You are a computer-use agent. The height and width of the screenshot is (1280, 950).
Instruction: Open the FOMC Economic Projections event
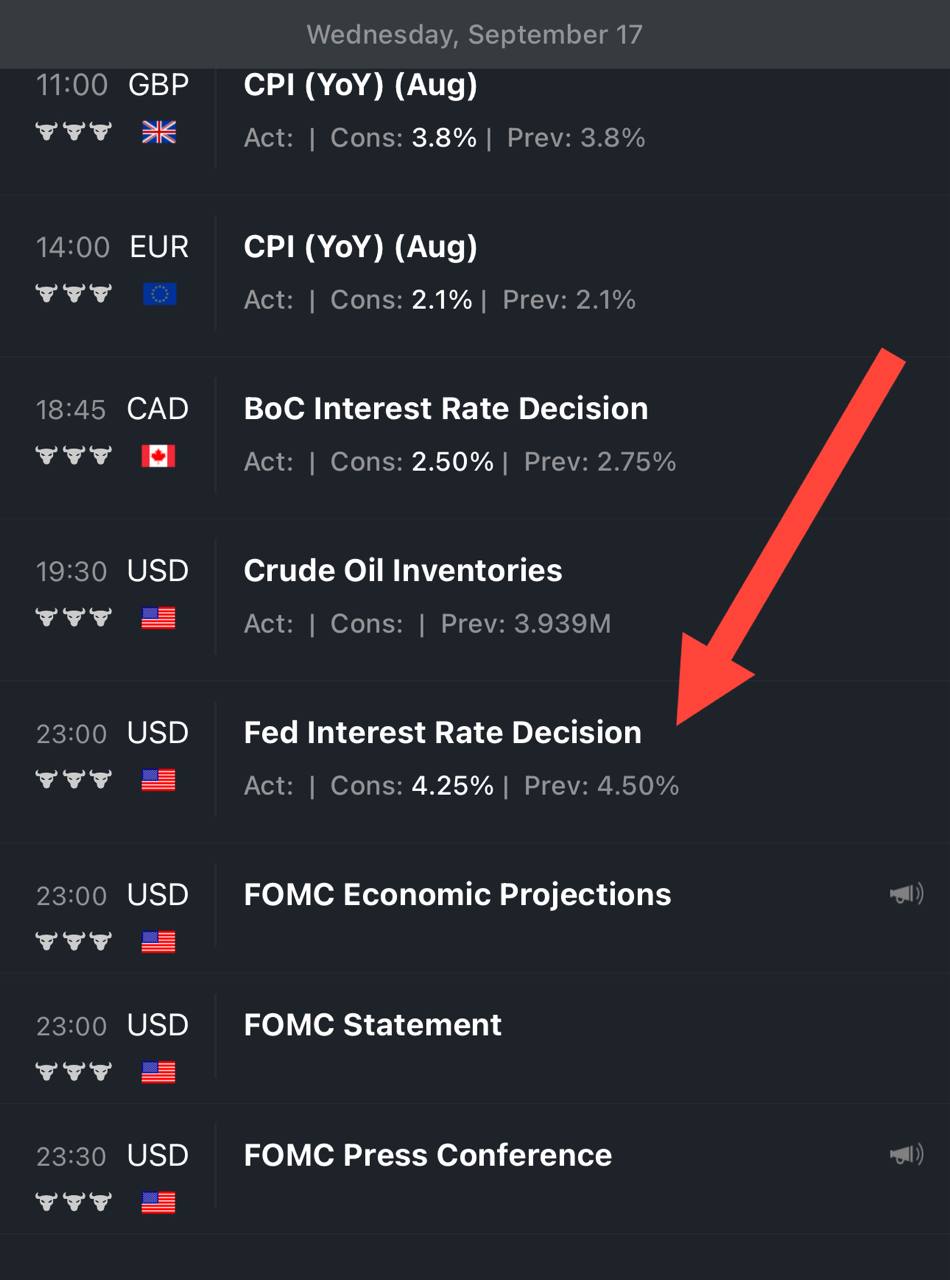475,909
